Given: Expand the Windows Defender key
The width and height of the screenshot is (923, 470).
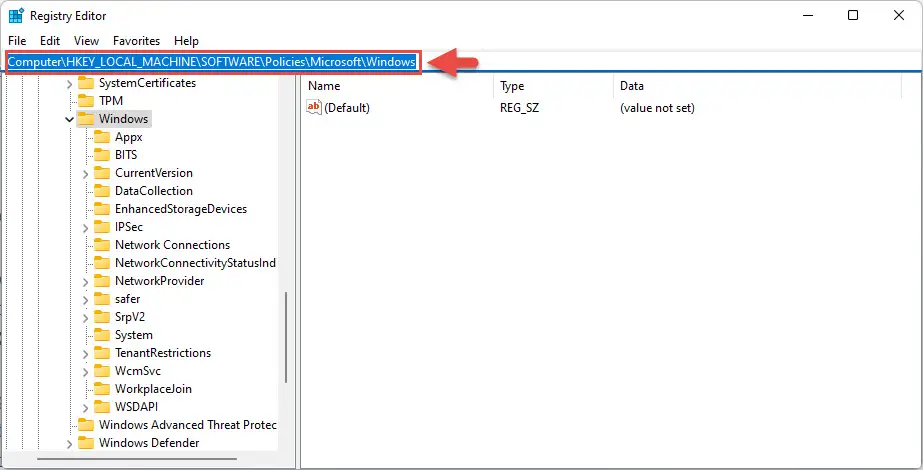Looking at the screenshot, I should (x=69, y=443).
